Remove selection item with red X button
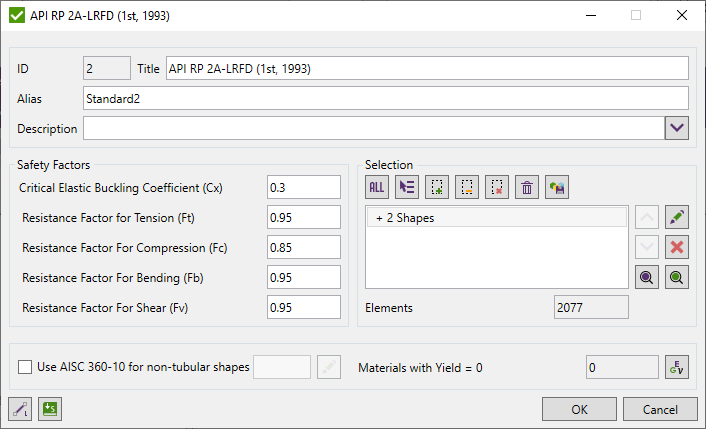The height and width of the screenshot is (429, 706). coord(678,247)
